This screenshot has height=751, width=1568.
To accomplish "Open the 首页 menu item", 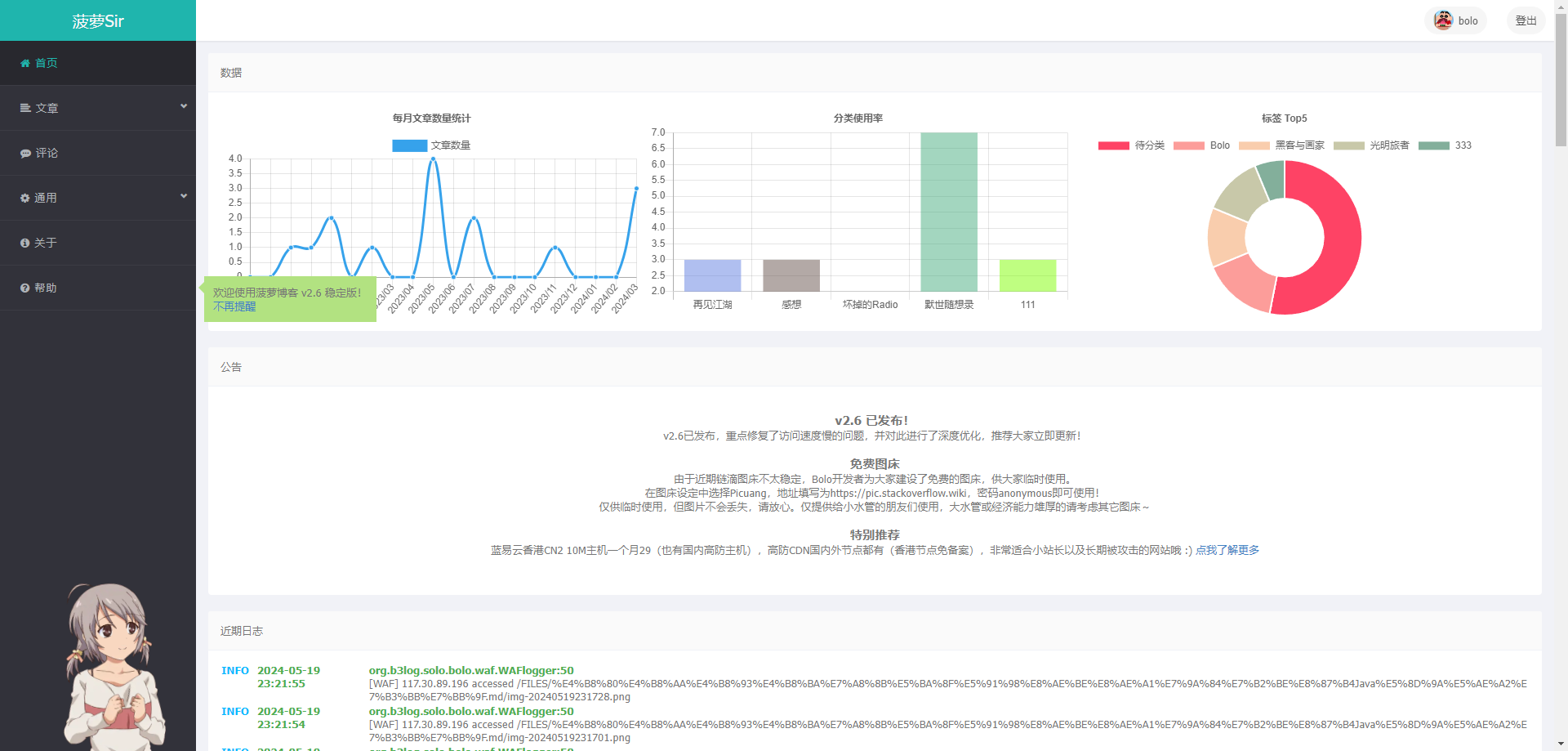I will click(98, 63).
